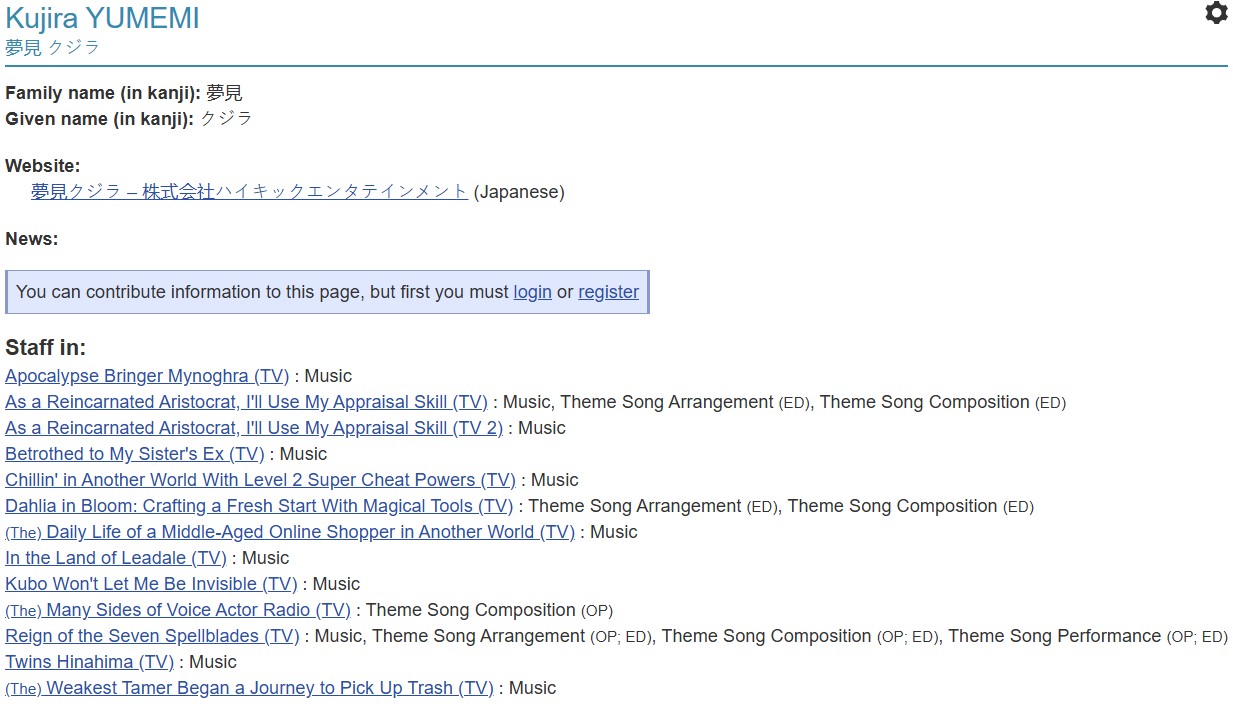Open Dahlia in Bloom (TV) link
The width and height of the screenshot is (1233, 707).
[x=259, y=506]
